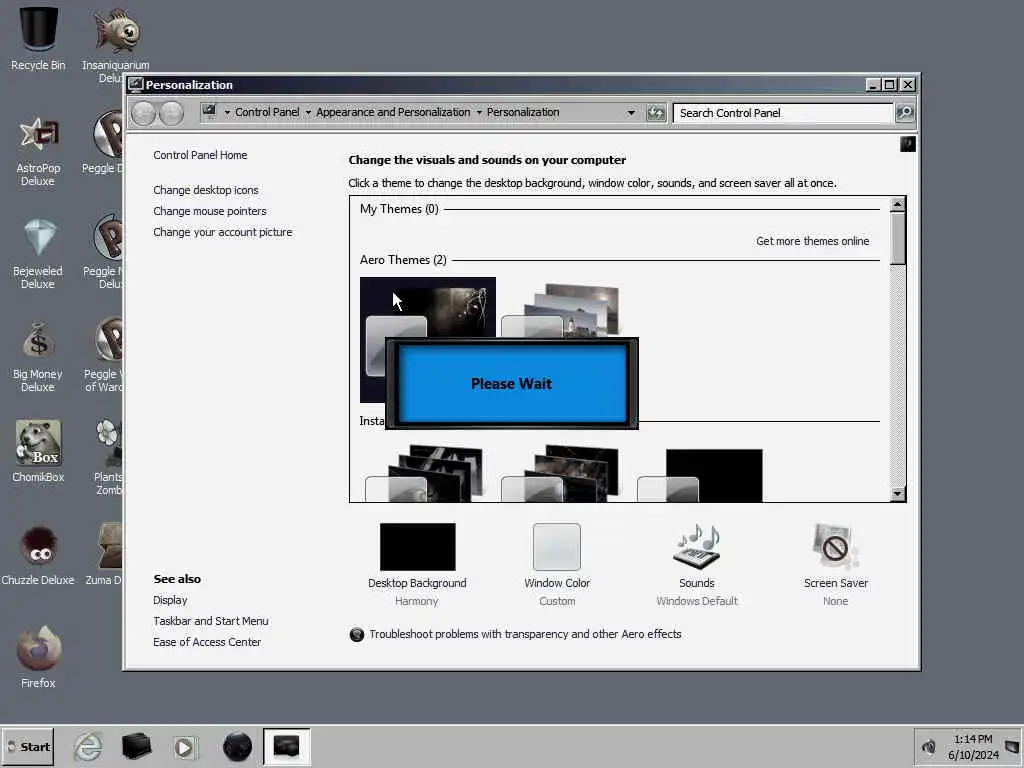Image resolution: width=1024 pixels, height=768 pixels.
Task: Launch Chuzzle Deluxe desktop icon
Action: (38, 555)
